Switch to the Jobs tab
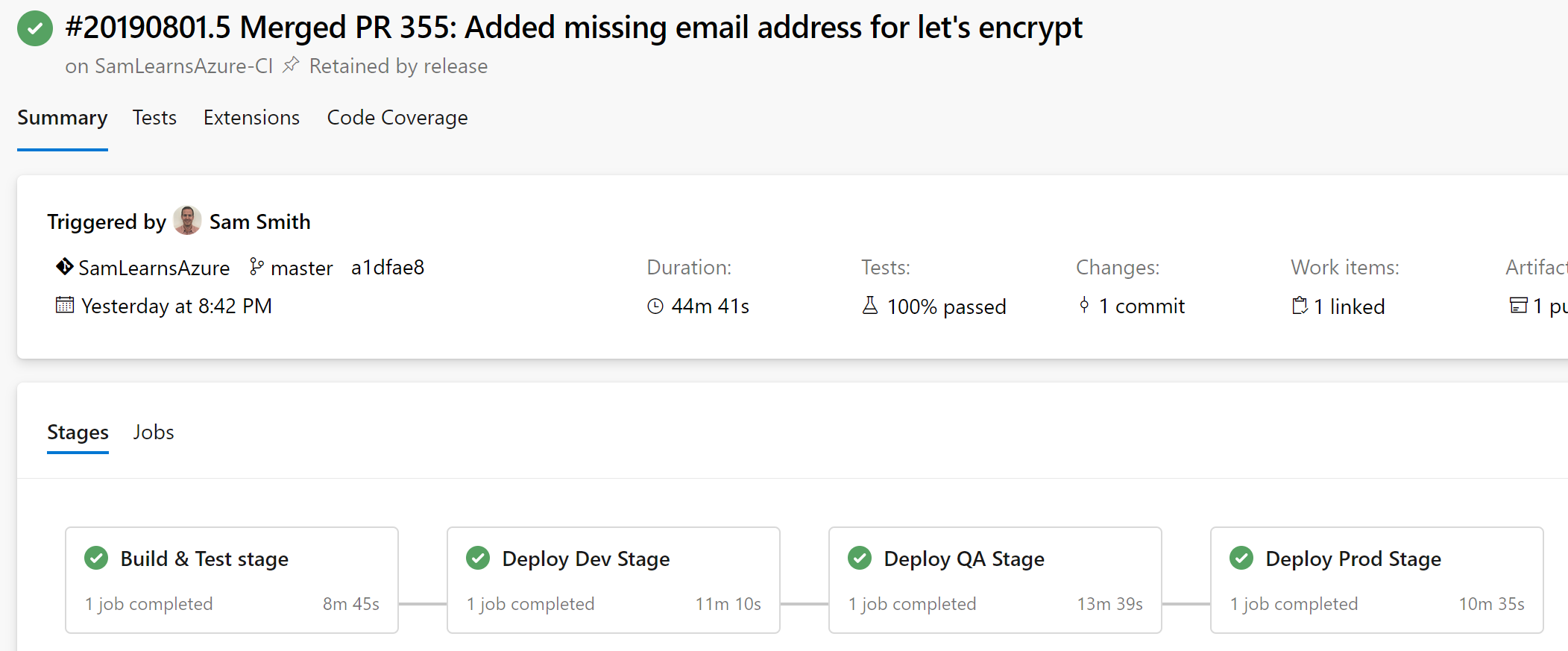1568x651 pixels. click(x=154, y=433)
